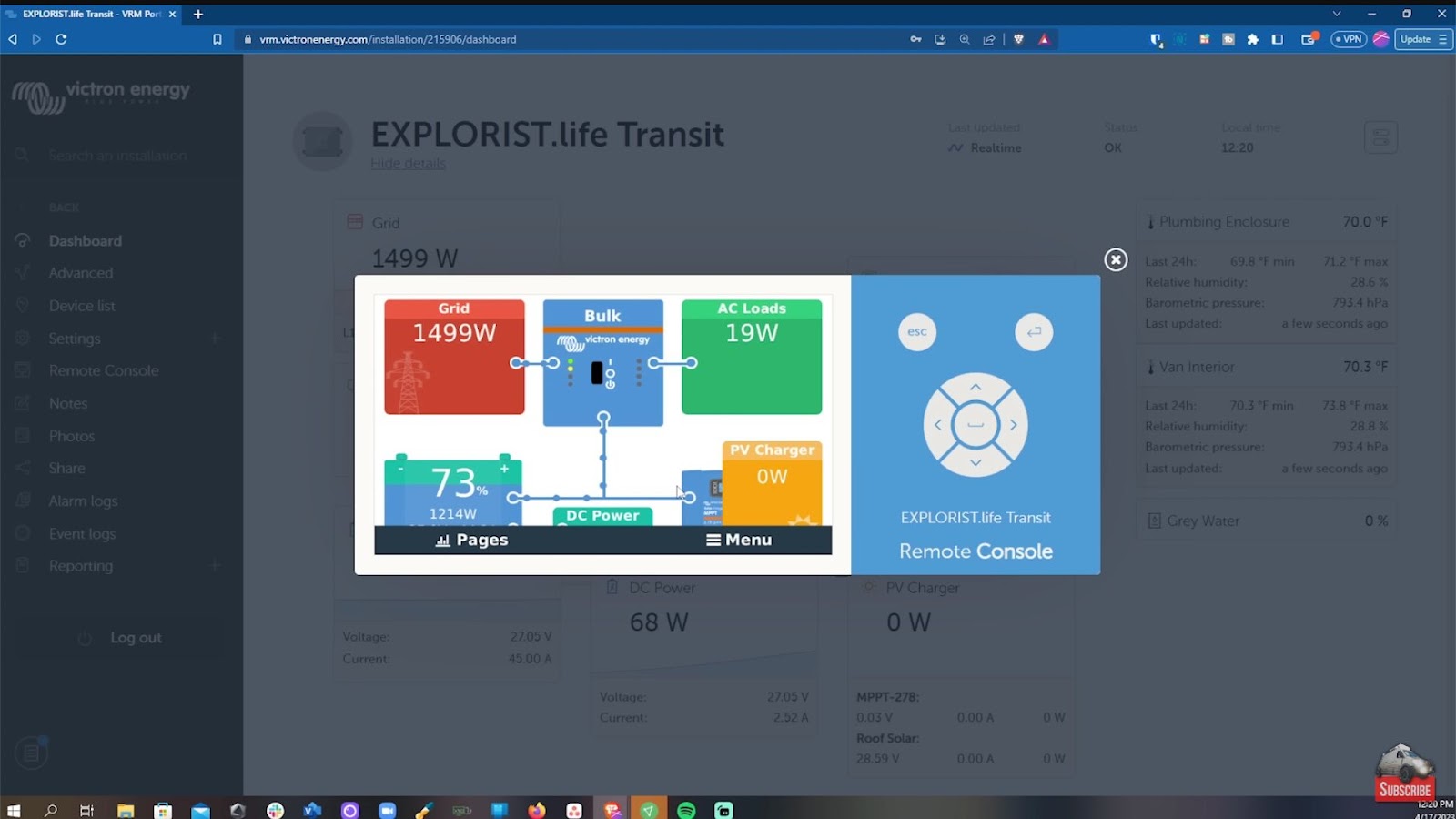Click the right arrow on the console D-pad

pyautogui.click(x=1014, y=425)
